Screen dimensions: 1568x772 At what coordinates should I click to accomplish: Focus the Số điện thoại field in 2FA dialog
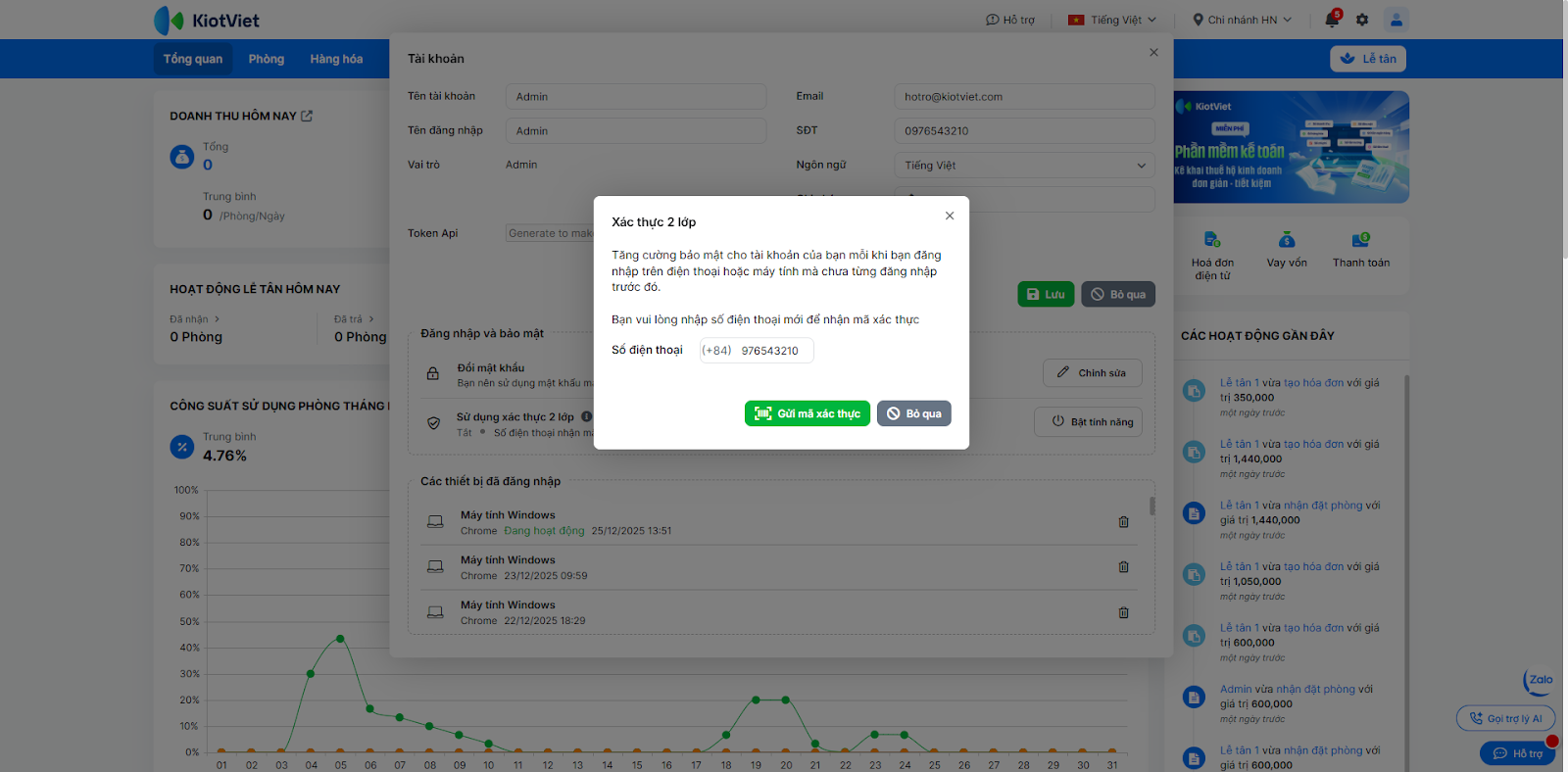point(757,351)
